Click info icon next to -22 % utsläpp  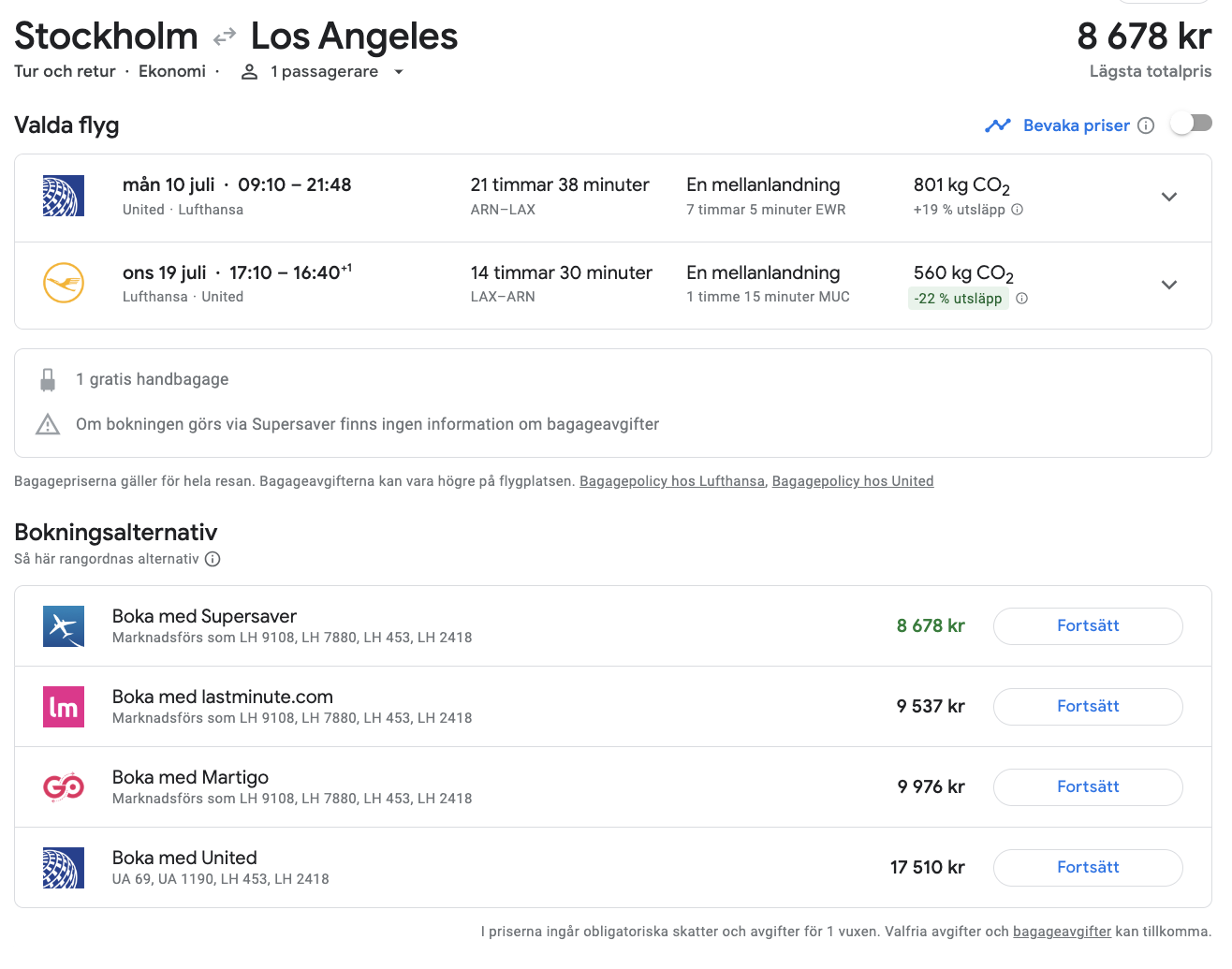(x=1022, y=299)
